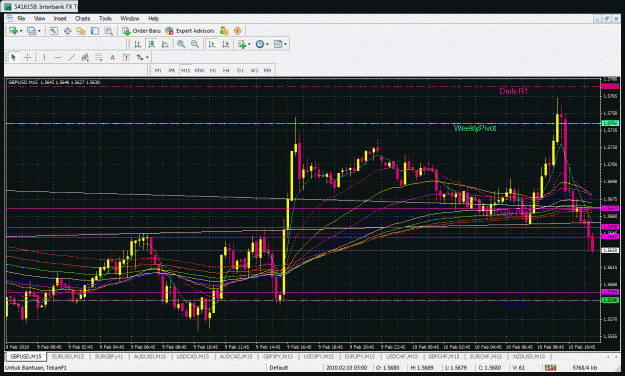Zoom in on the chart
625x376 pixels.
[181, 44]
